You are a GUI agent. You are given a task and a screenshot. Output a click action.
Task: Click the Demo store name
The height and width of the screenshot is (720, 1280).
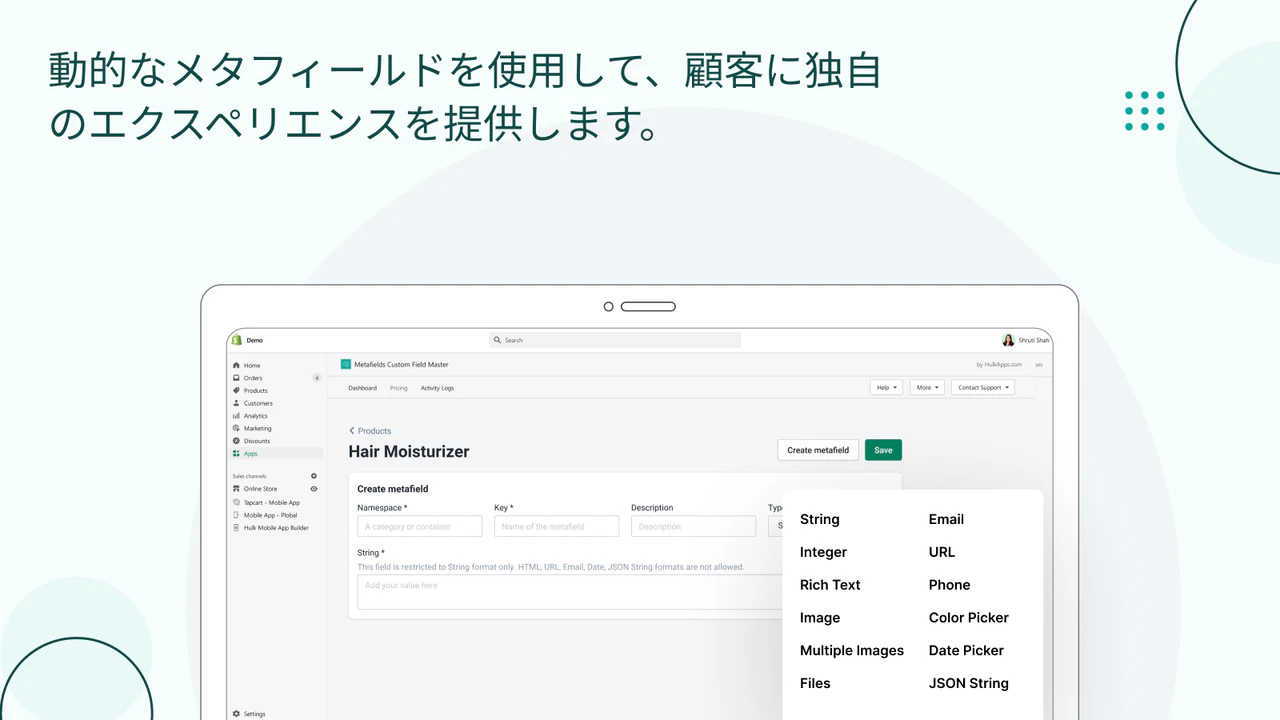[255, 340]
